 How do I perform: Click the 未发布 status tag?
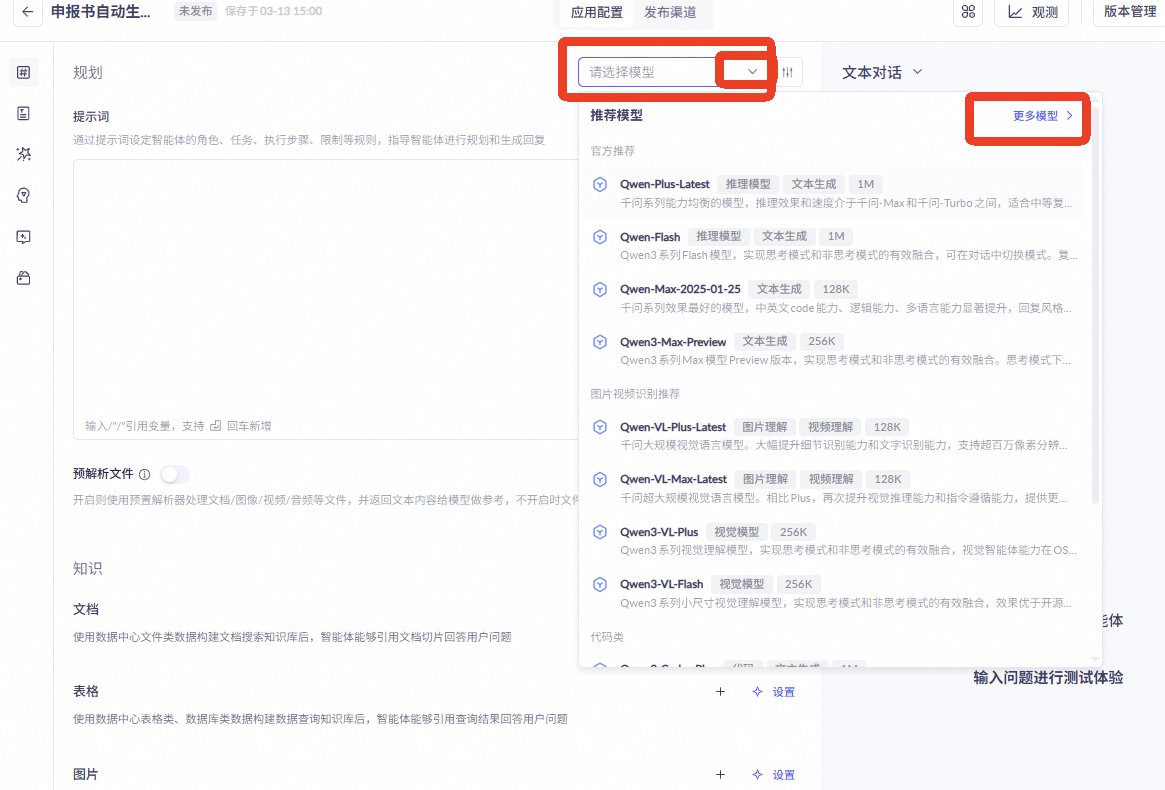[x=195, y=11]
